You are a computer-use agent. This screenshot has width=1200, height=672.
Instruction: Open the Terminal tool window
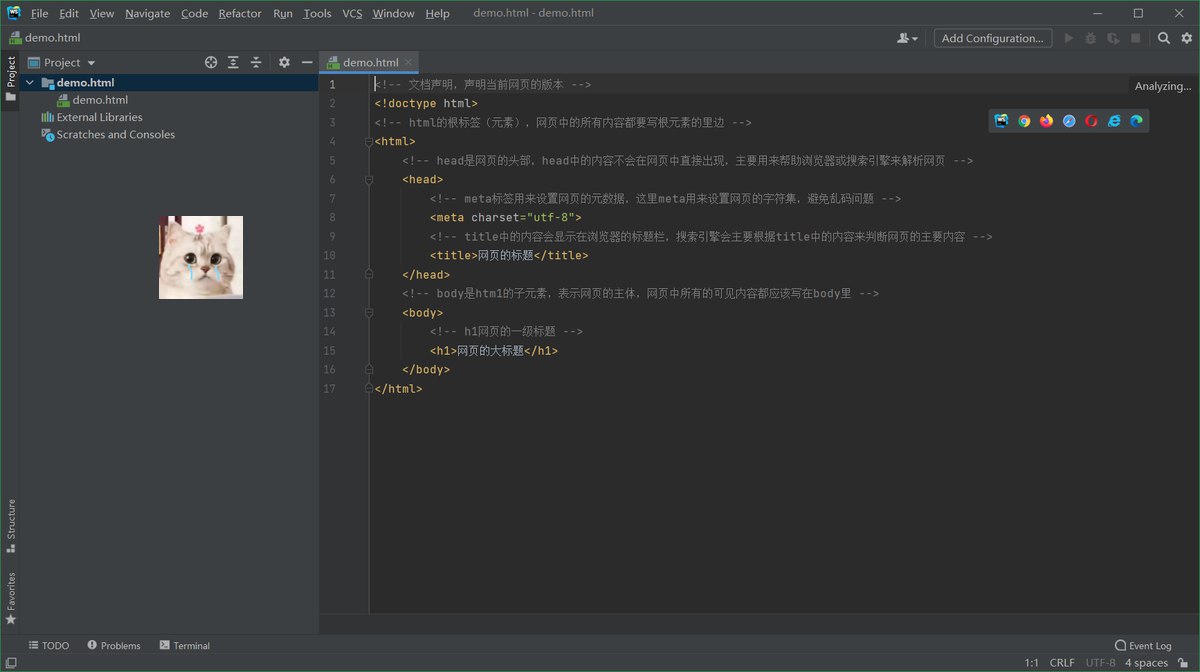(185, 646)
